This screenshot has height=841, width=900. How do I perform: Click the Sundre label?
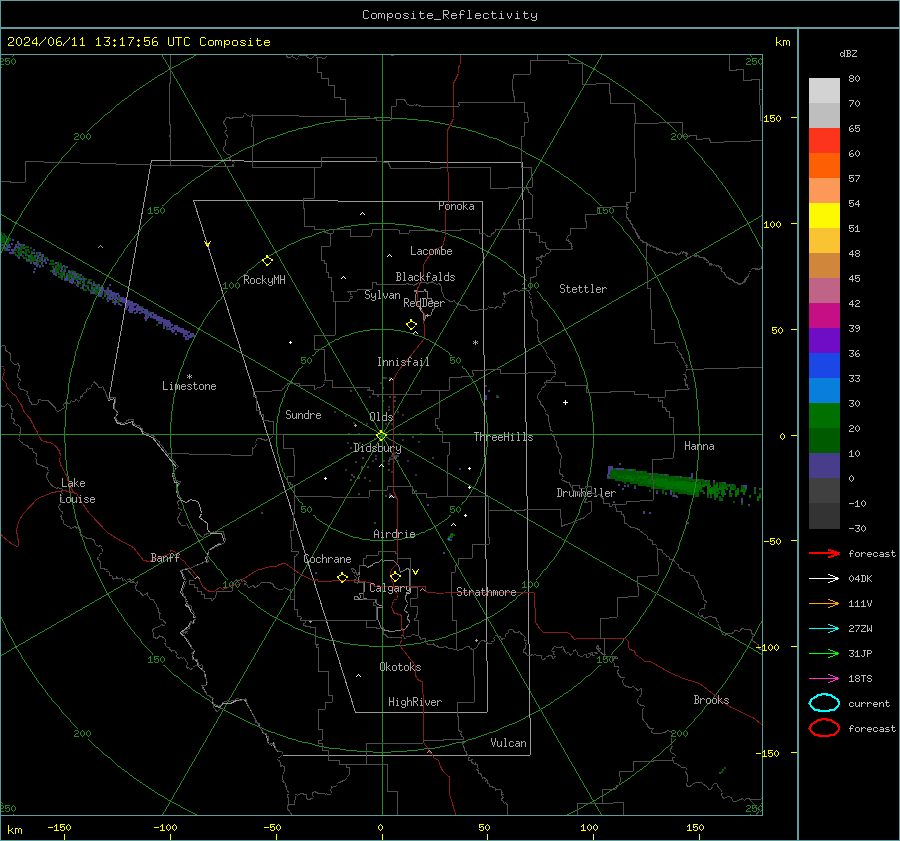[x=303, y=415]
